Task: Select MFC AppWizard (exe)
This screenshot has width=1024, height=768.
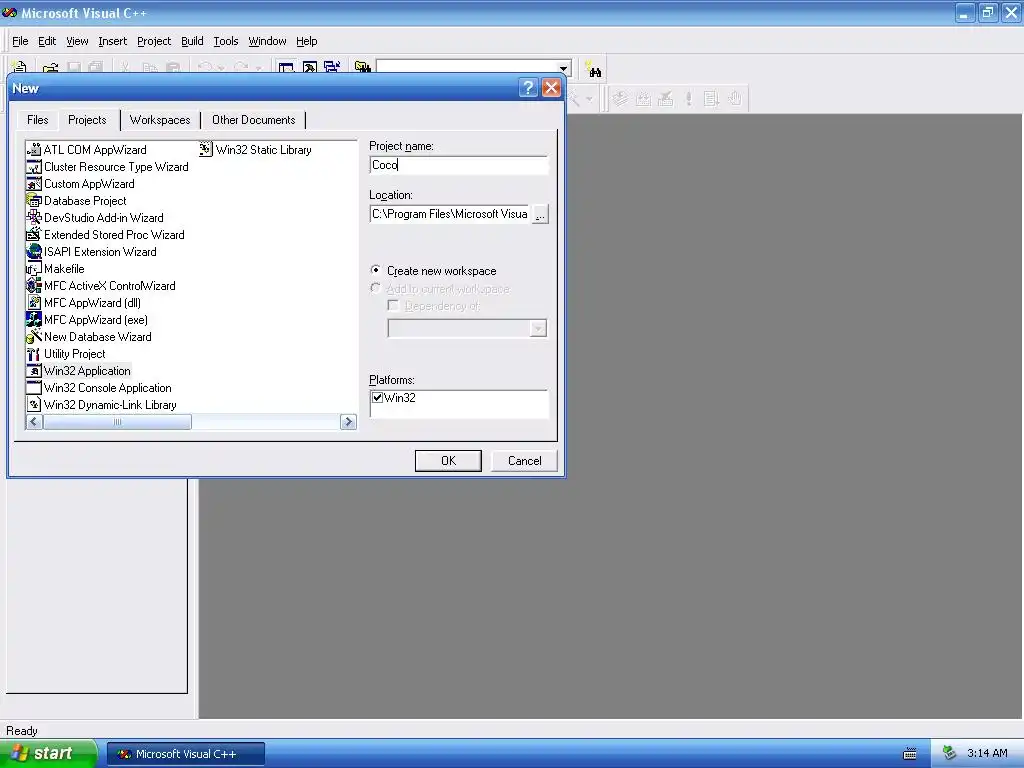Action: click(x=87, y=319)
